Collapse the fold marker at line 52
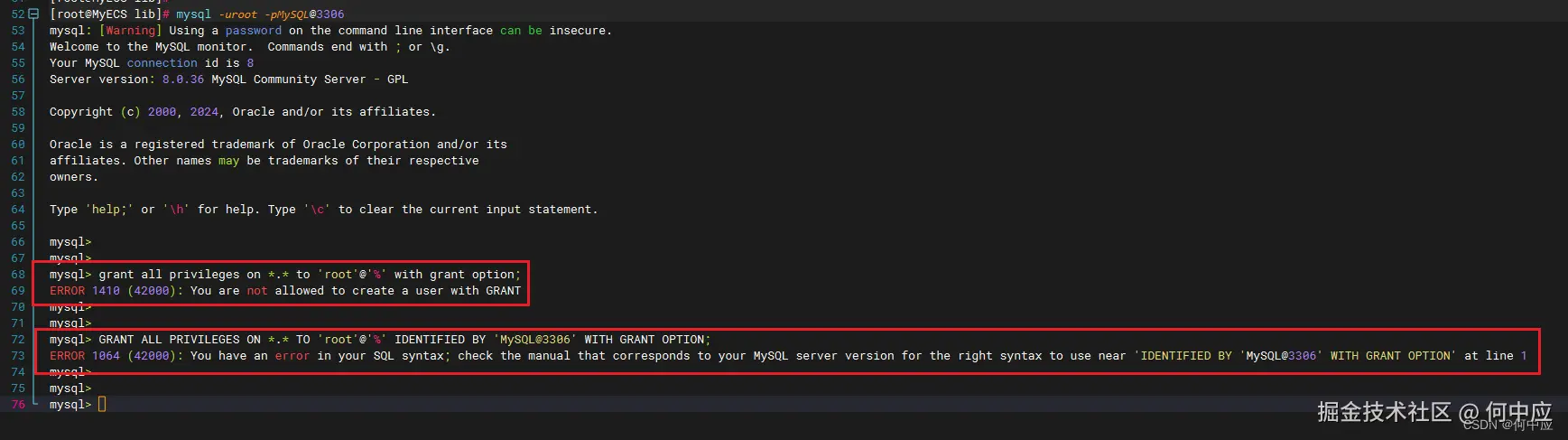1568x440 pixels. [34, 14]
